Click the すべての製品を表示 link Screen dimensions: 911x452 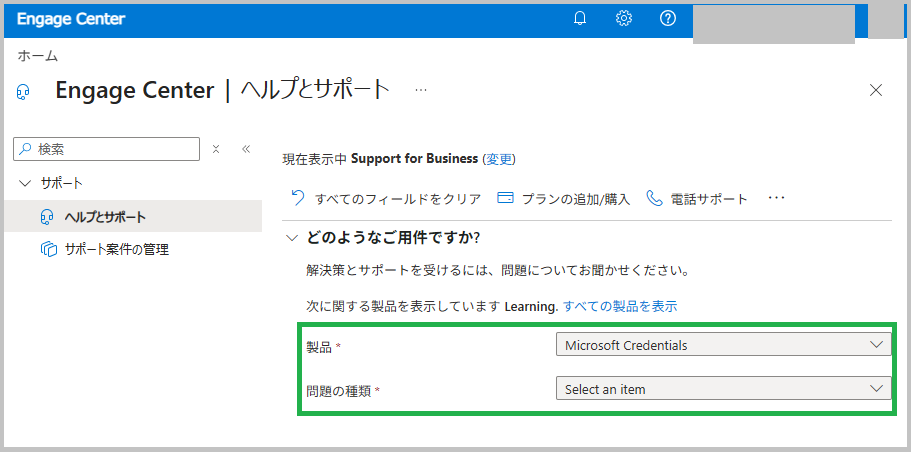(620, 306)
